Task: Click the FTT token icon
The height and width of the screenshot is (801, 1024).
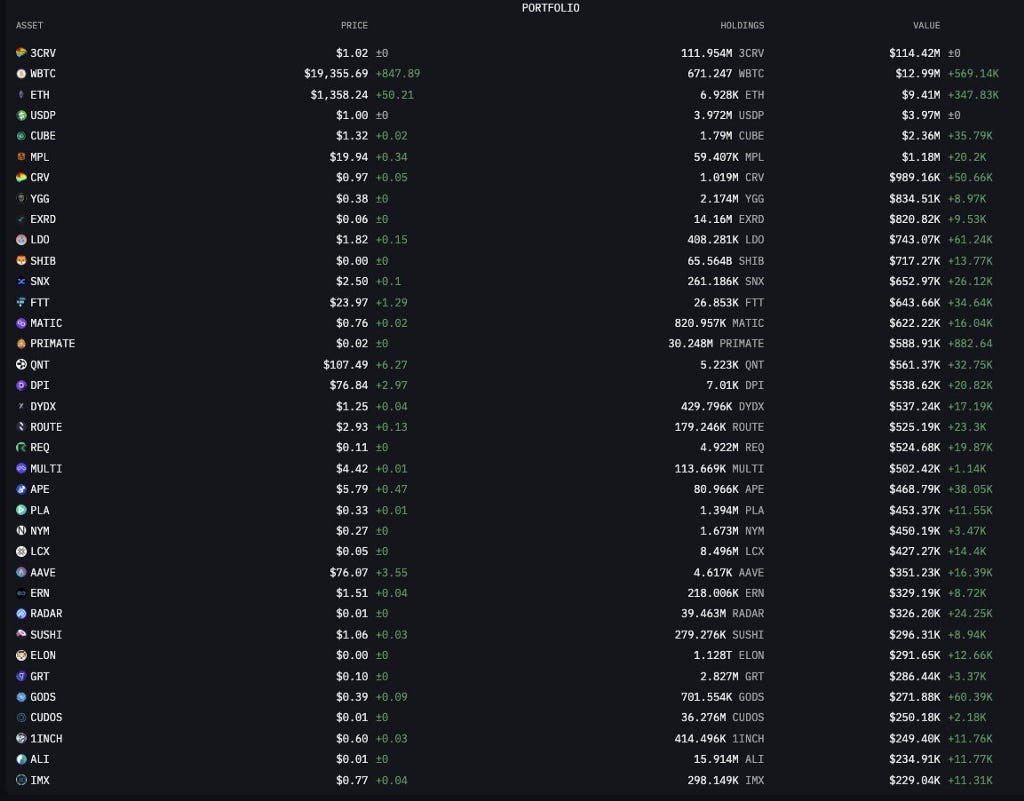Action: (21, 302)
